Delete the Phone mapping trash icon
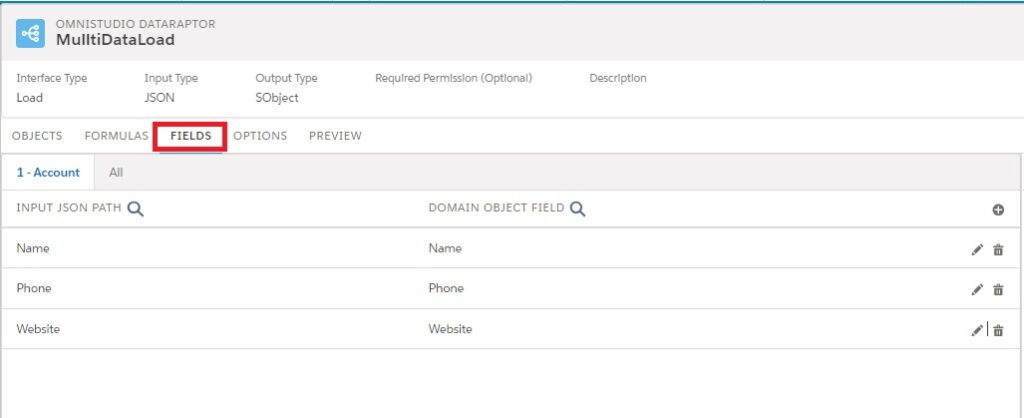 (998, 290)
